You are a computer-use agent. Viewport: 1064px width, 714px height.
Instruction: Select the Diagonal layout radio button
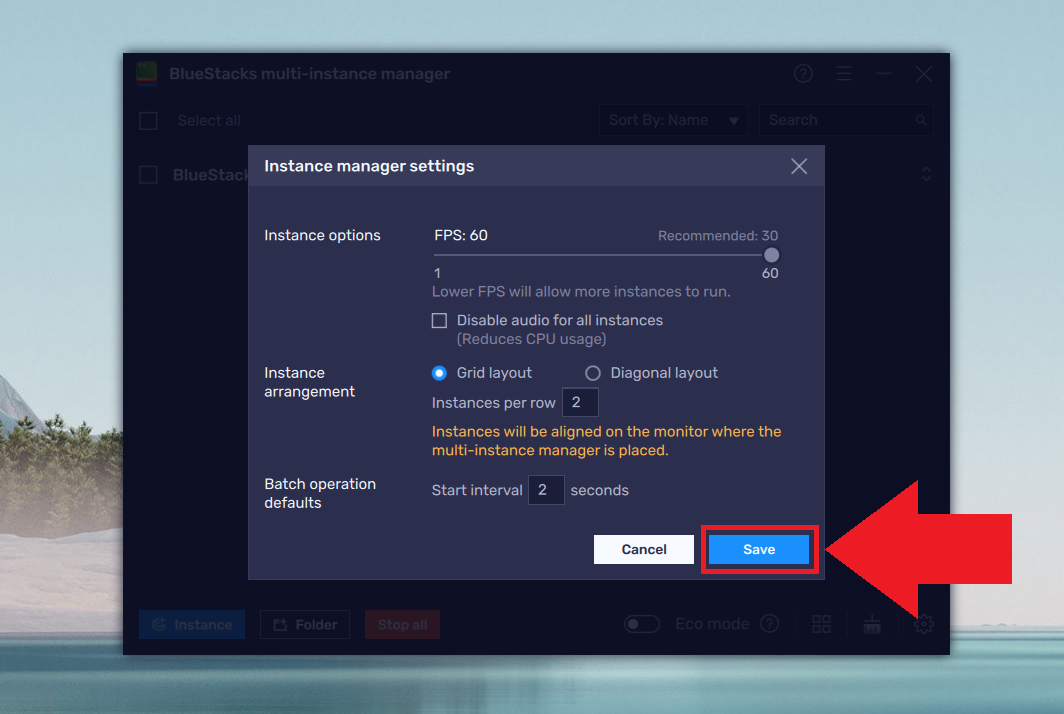click(x=591, y=372)
